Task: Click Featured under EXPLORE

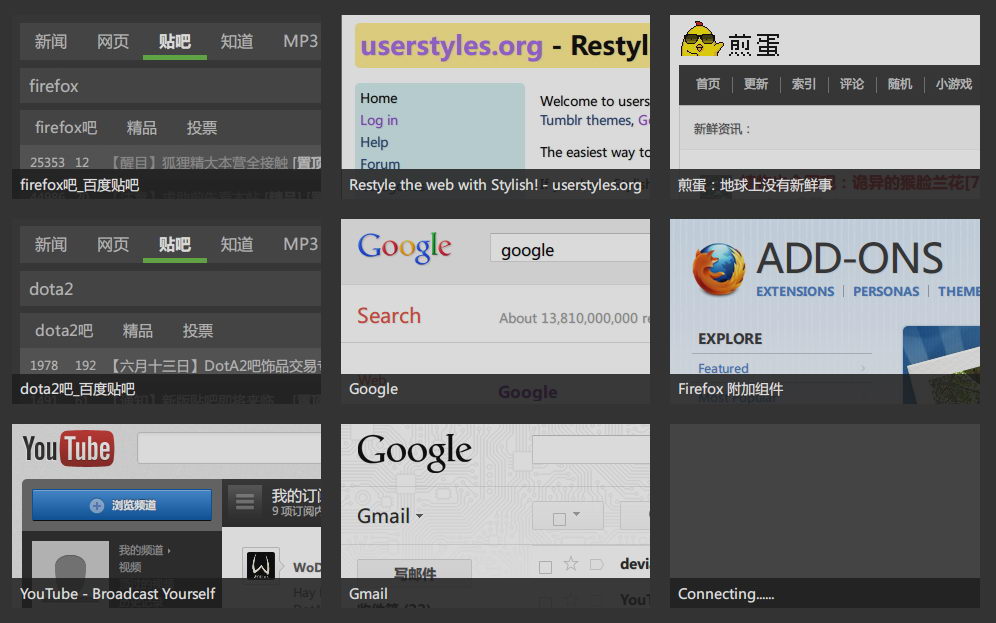Action: (723, 368)
